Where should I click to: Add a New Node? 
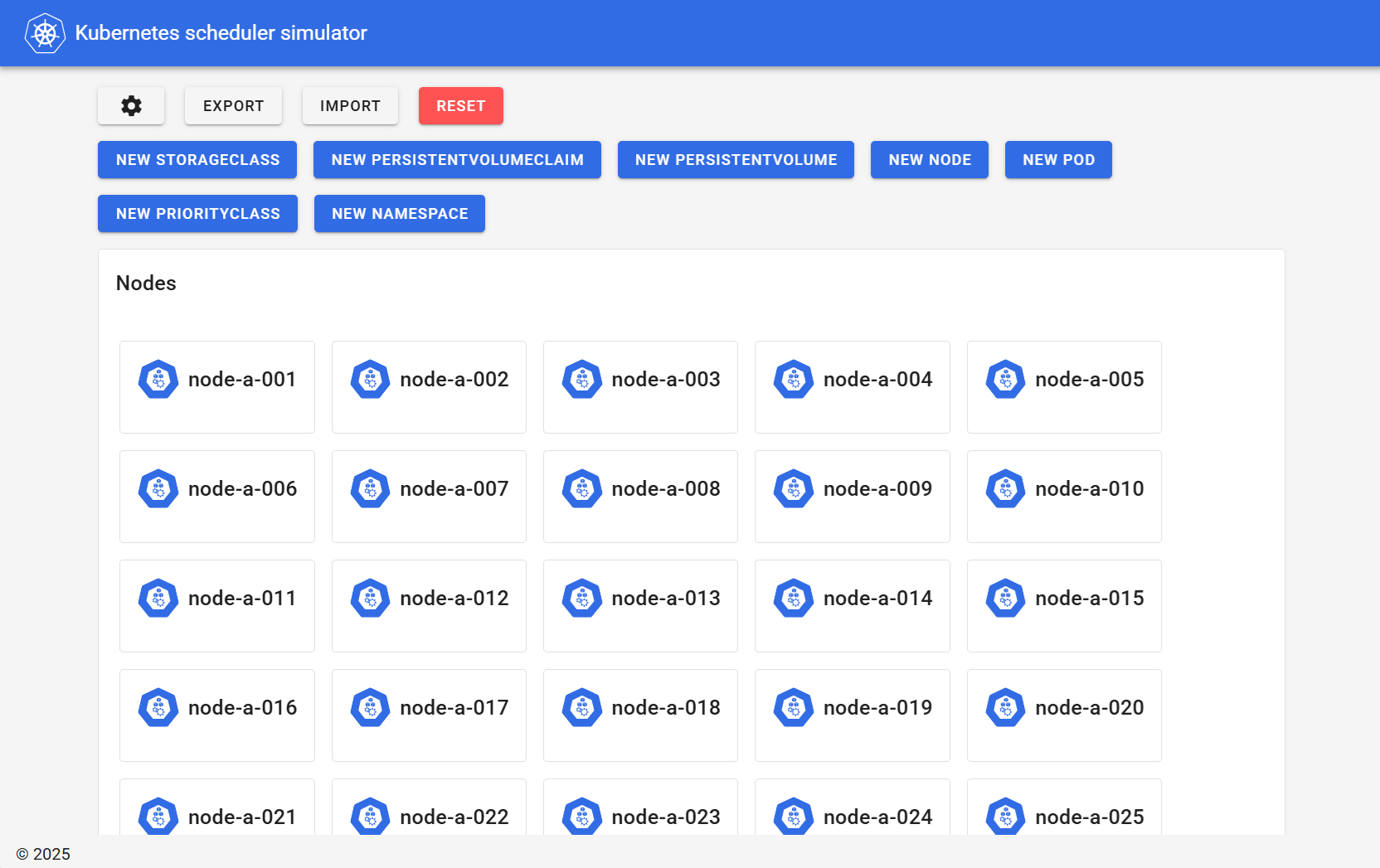[x=930, y=160]
